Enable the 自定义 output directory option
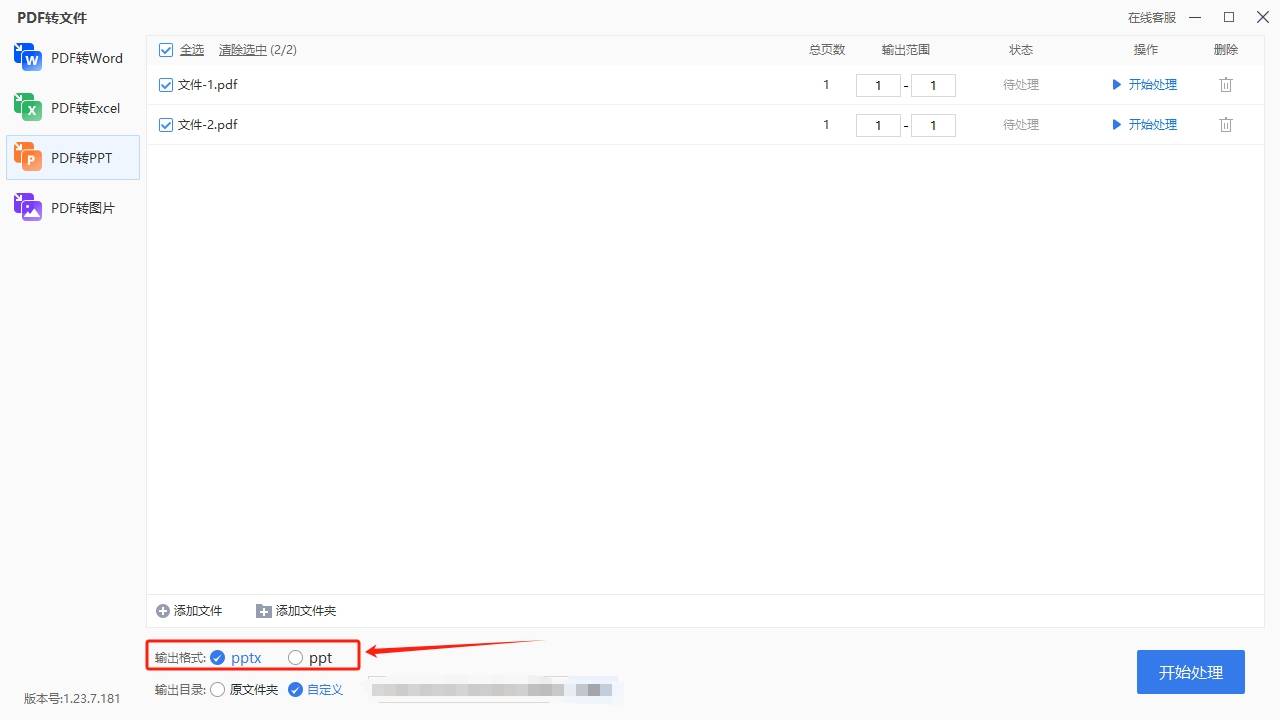 294,689
